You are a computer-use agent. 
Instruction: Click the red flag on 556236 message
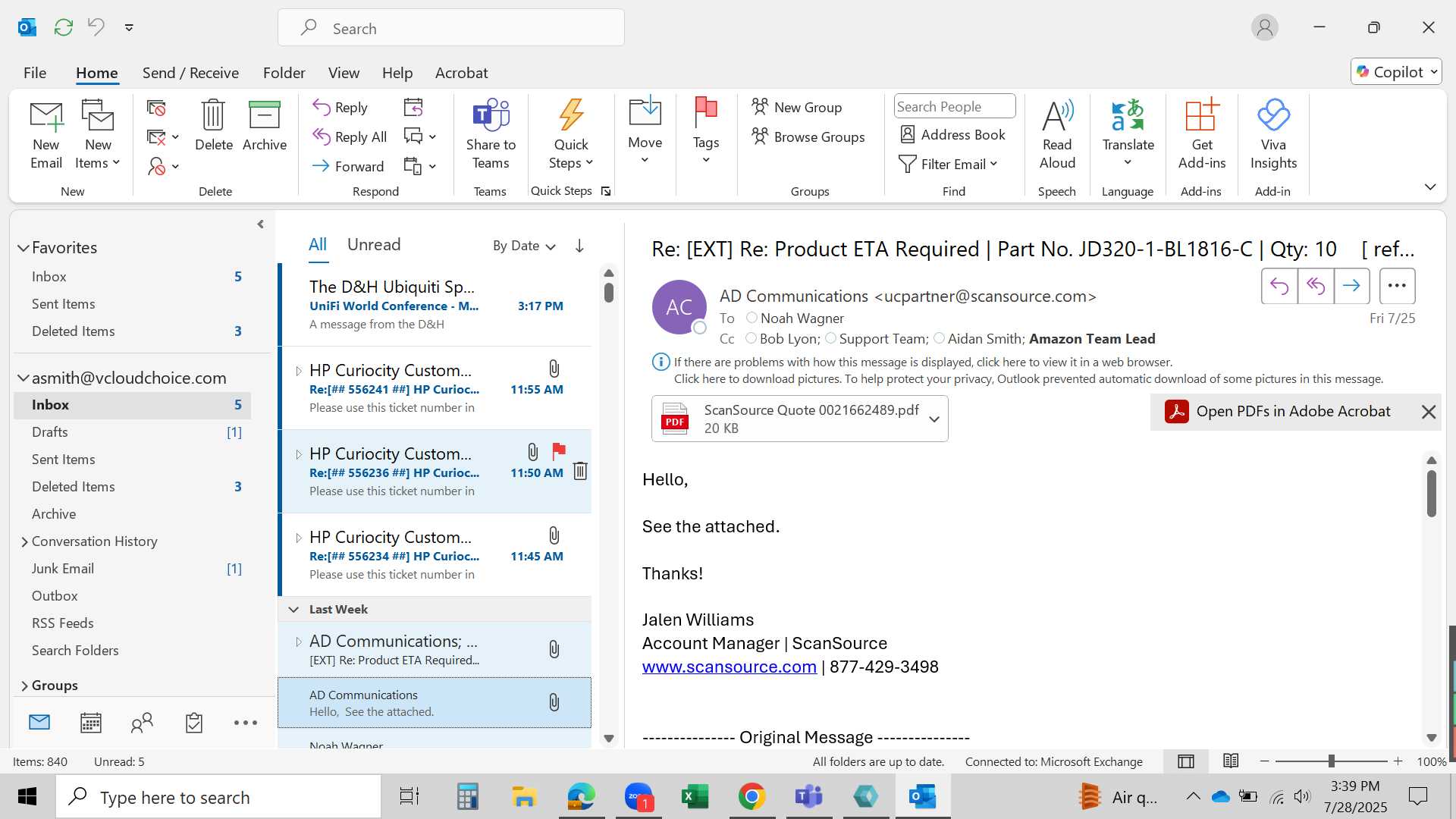(x=559, y=452)
